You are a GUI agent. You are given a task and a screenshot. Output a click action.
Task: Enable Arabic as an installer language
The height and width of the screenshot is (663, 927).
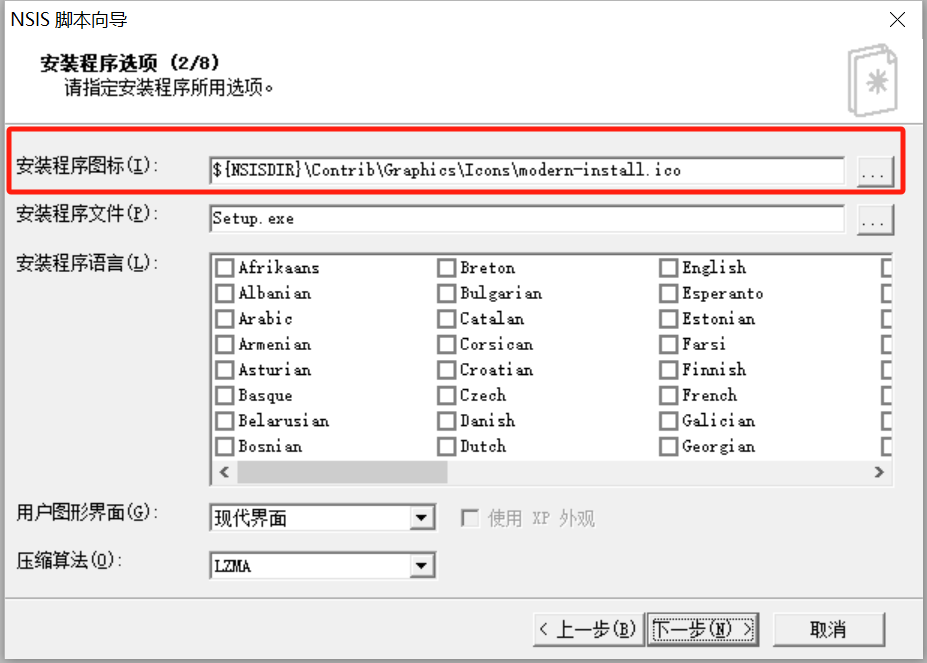tap(224, 318)
